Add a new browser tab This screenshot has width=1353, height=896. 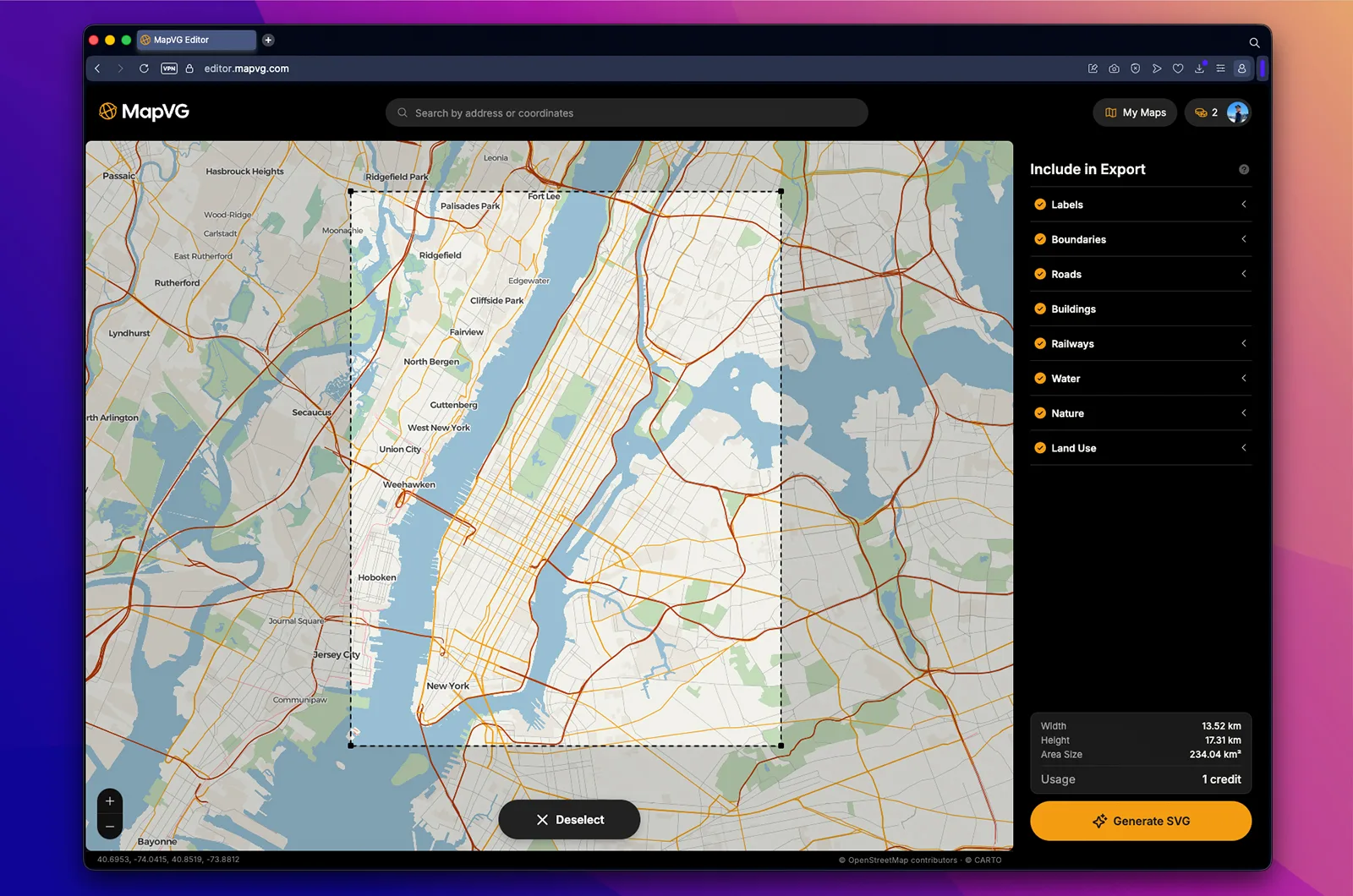click(x=268, y=40)
